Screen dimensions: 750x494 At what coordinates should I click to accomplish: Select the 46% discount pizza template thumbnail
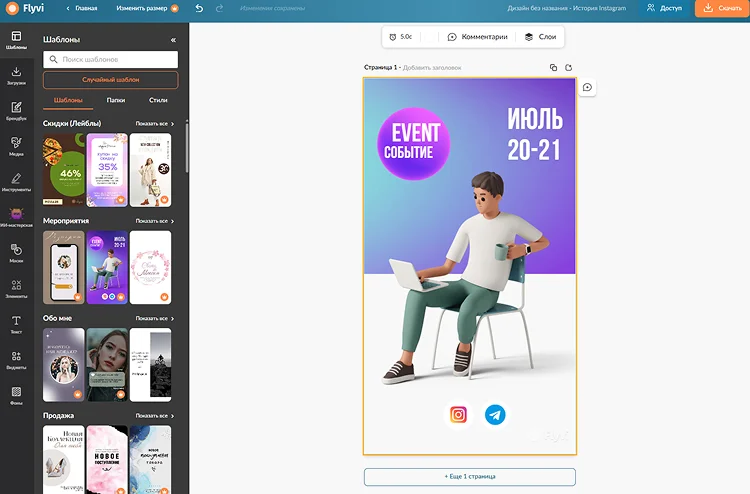[x=64, y=170]
